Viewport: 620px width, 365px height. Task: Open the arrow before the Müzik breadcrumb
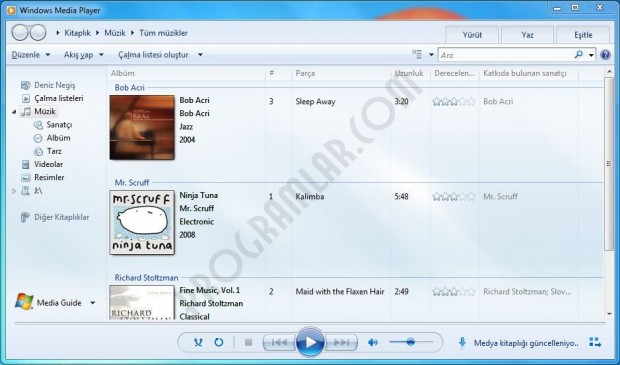pos(97,33)
